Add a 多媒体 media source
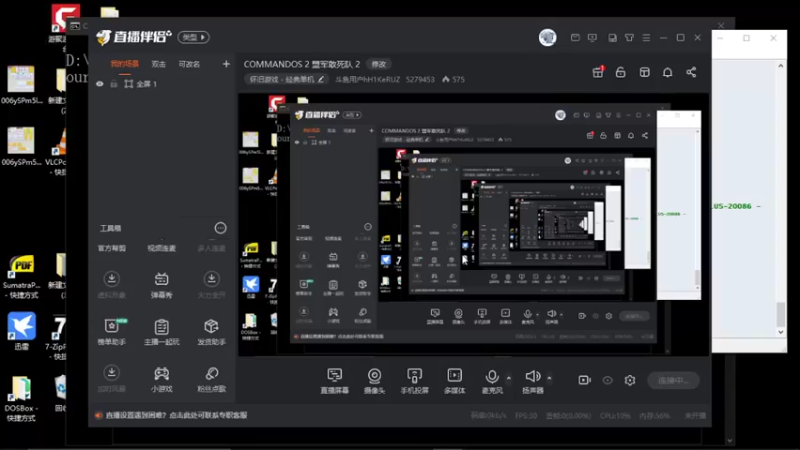 point(454,381)
